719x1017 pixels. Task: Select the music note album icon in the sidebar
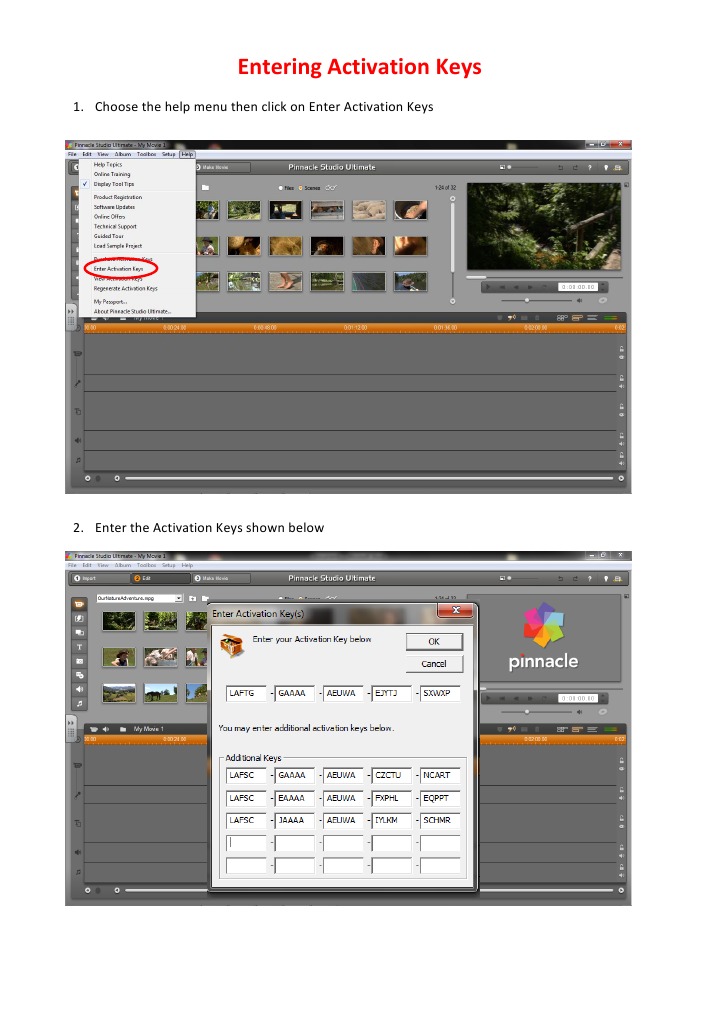79,703
